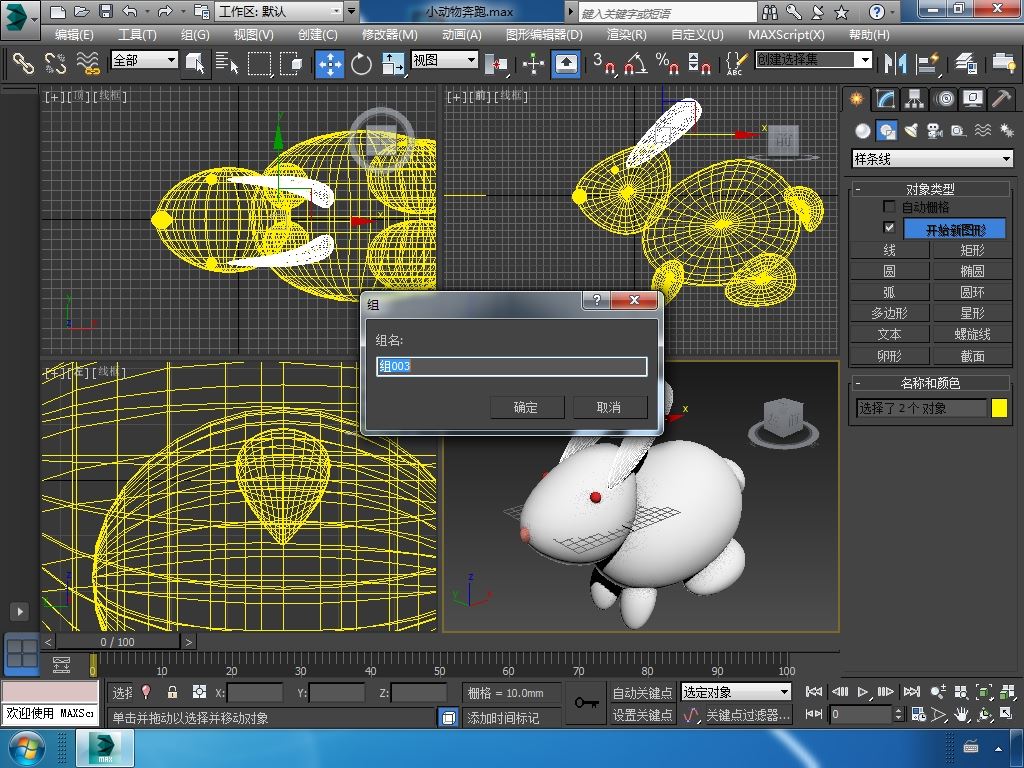Toggle the selection lock padlock icon

172,692
